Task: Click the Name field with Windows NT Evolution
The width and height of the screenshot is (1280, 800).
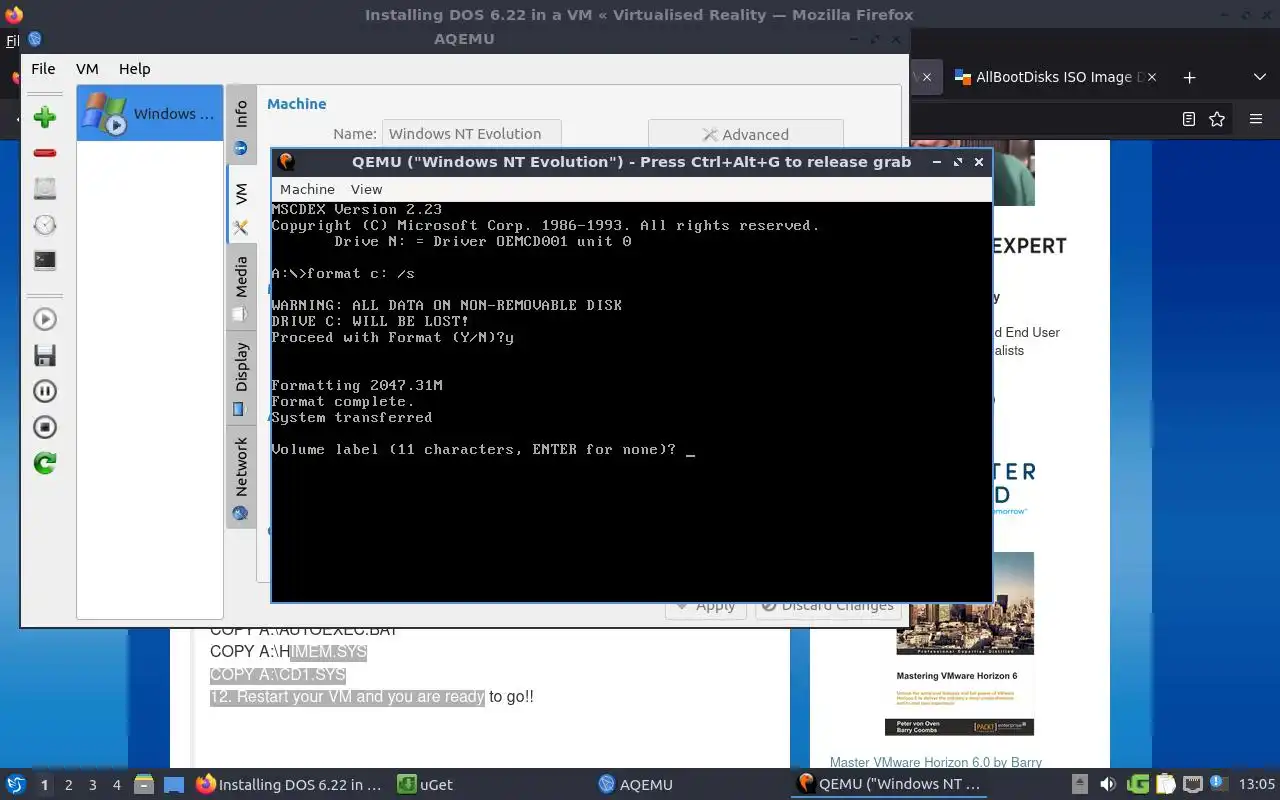Action: 471,134
